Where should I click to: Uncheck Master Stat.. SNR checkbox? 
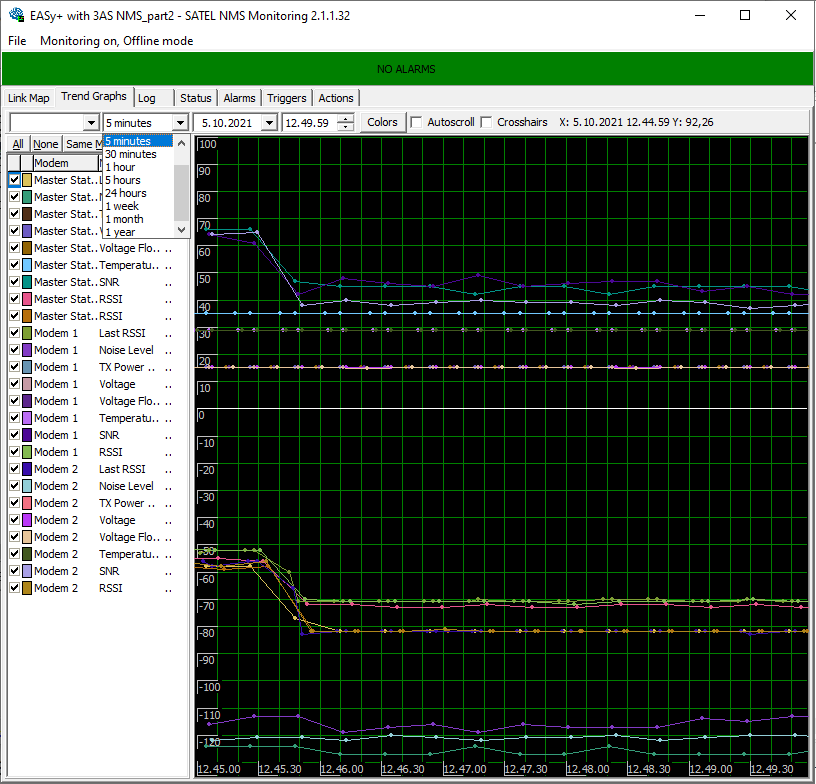click(x=15, y=282)
